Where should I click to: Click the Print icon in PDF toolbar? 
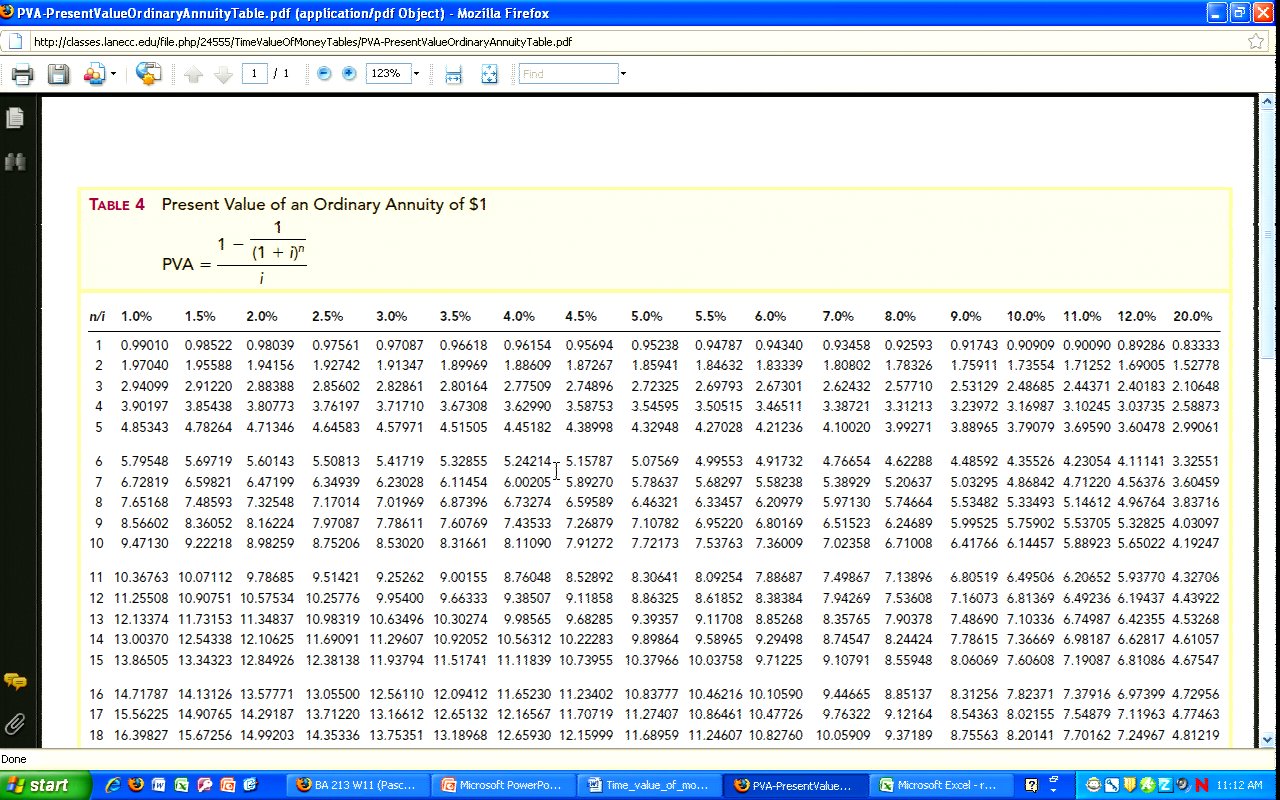[x=22, y=74]
